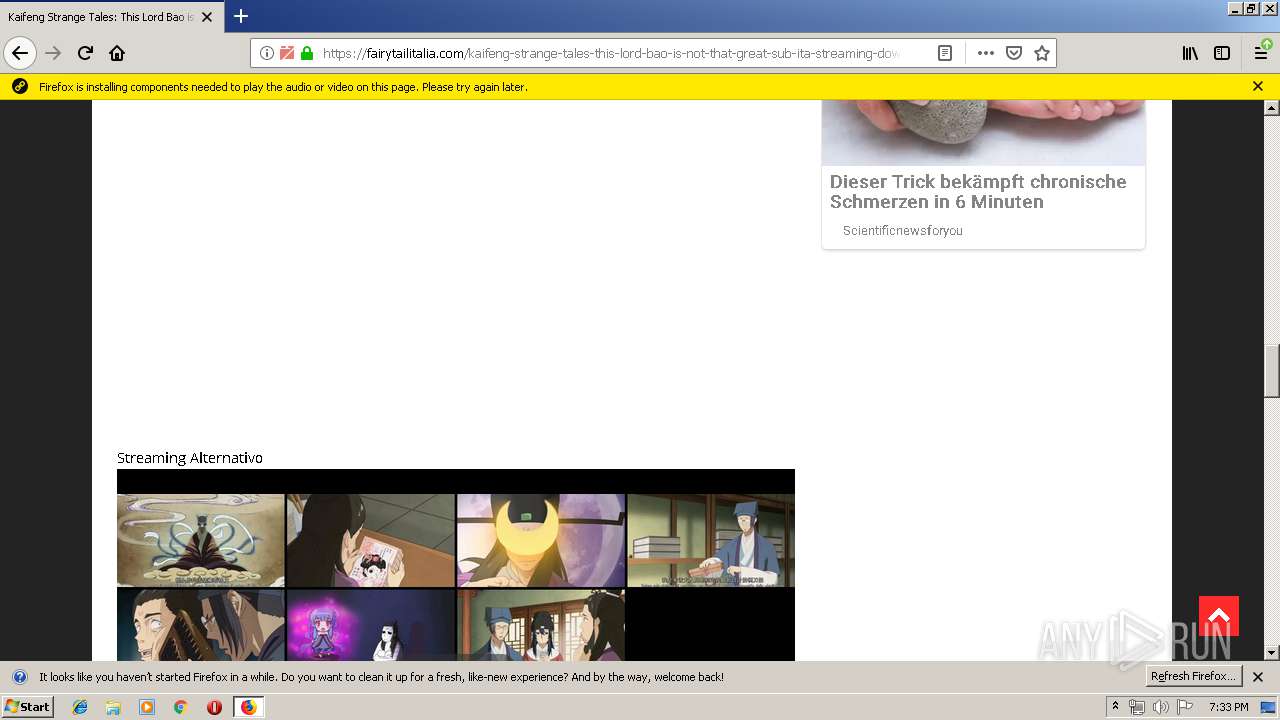This screenshot has width=1280, height=720.
Task: Open page actions three-dot menu
Action: click(x=986, y=53)
